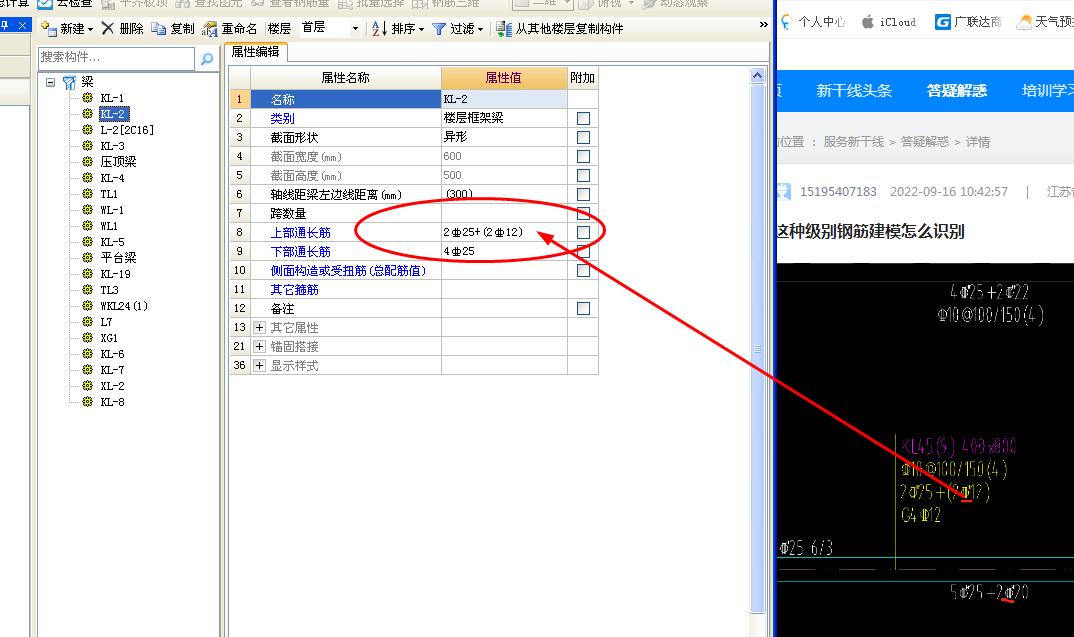Image resolution: width=1074 pixels, height=637 pixels.
Task: Click the 删除 (delete) X icon
Action: click(x=108, y=28)
